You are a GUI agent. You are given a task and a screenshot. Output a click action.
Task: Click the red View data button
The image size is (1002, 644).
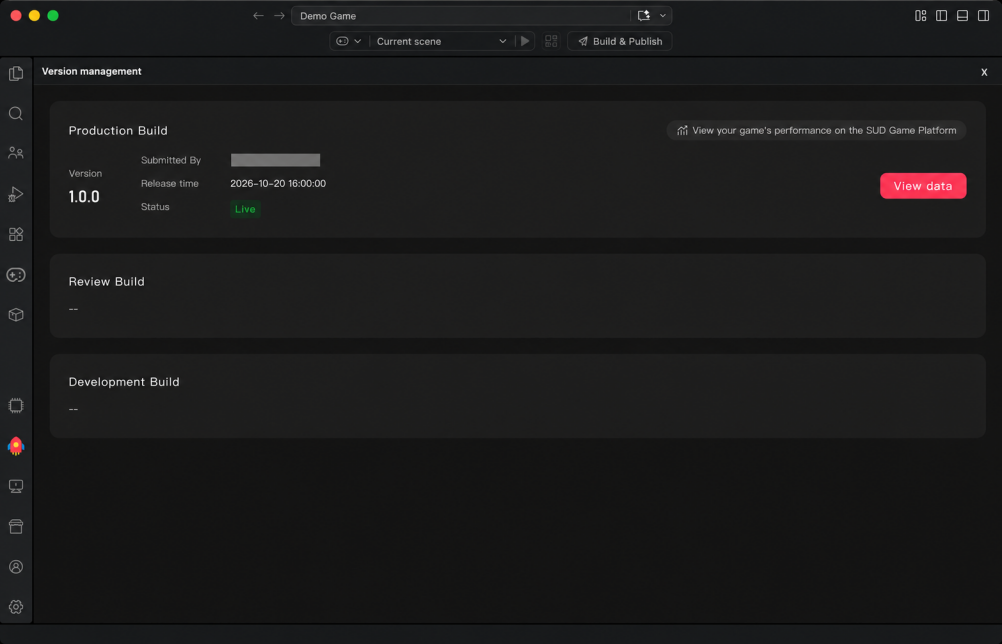click(x=923, y=186)
